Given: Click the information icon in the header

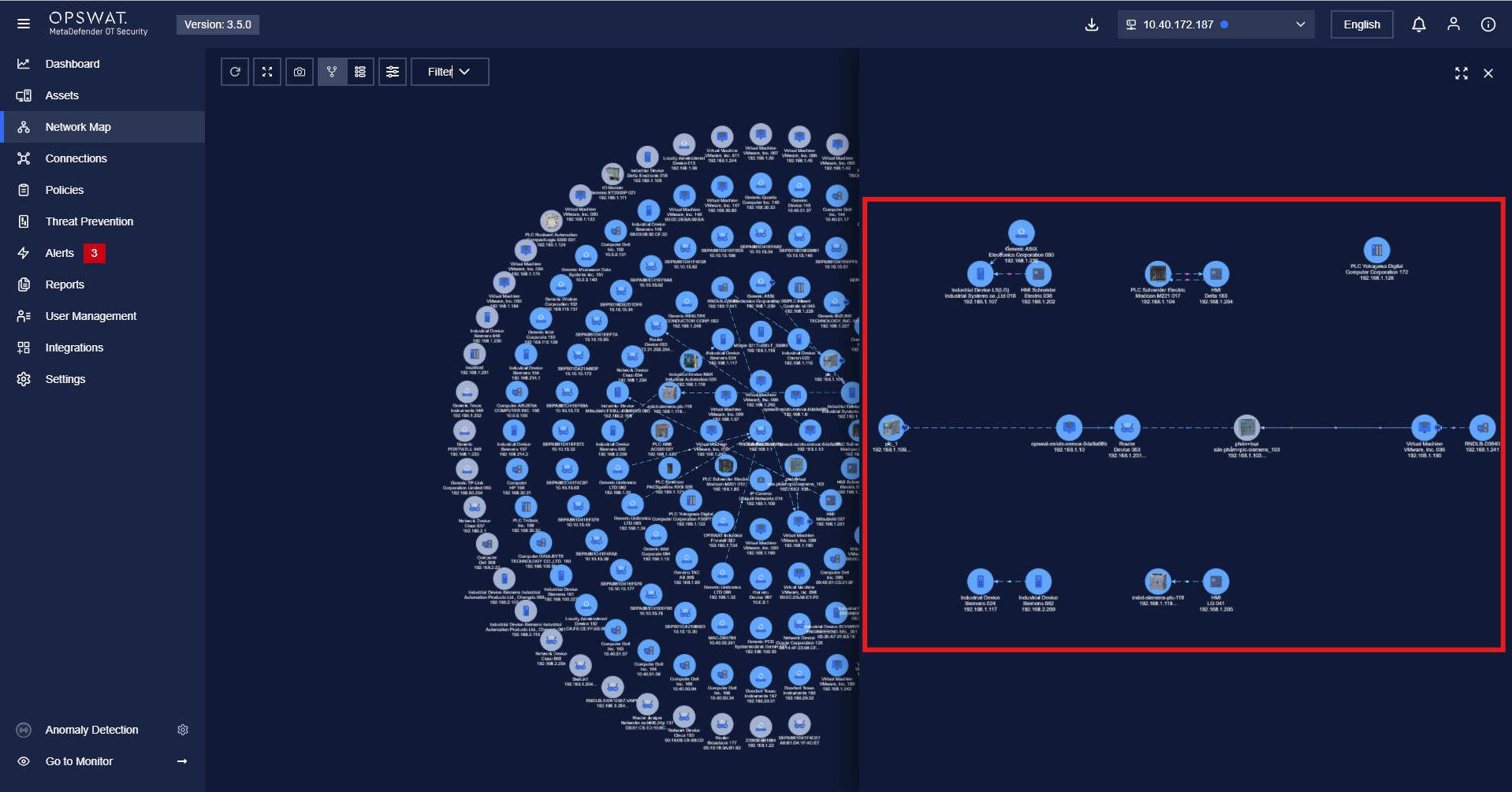Looking at the screenshot, I should [x=1488, y=24].
